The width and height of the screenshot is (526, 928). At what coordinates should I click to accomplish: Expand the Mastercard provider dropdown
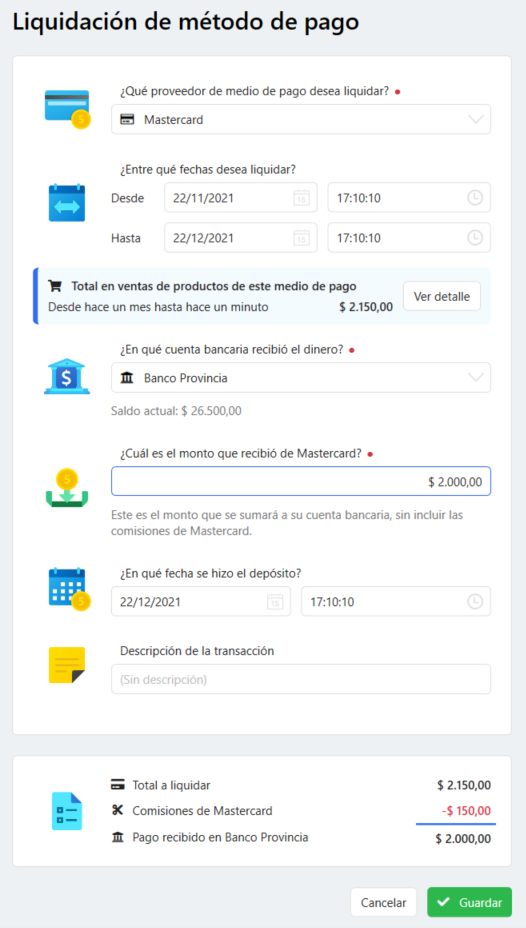[x=301, y=120]
